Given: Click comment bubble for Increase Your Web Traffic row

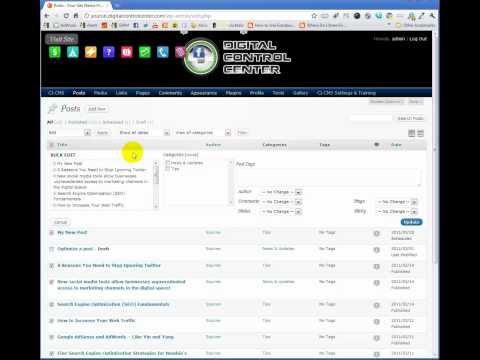Looking at the screenshot, I should coord(377,322).
